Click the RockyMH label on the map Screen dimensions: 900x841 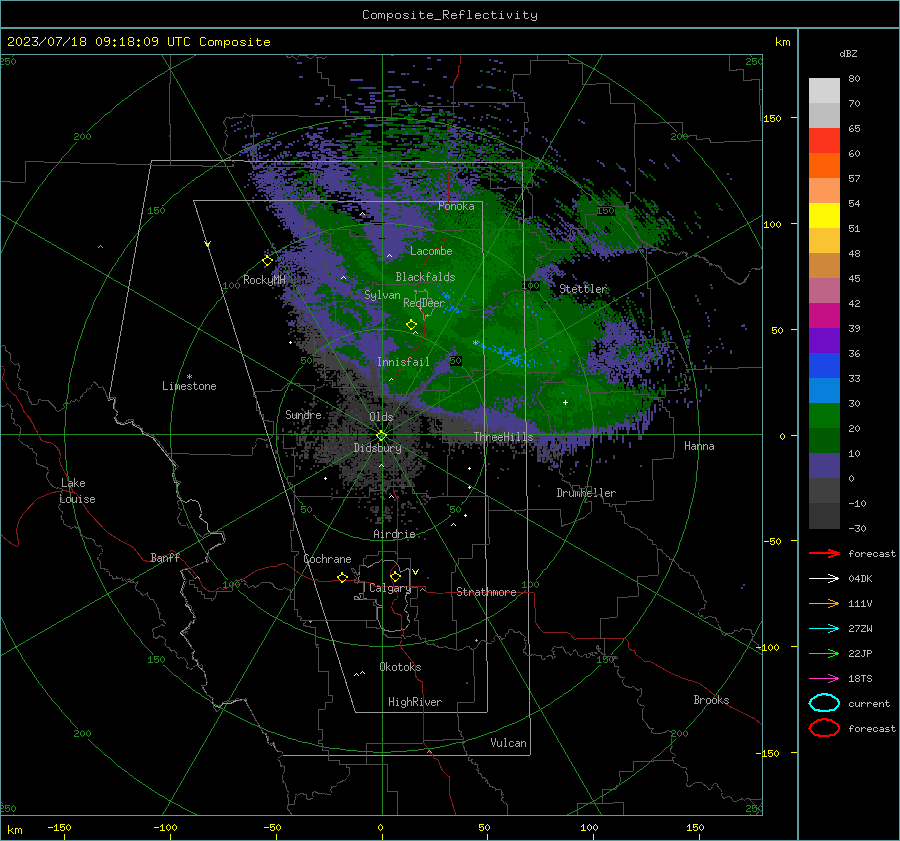(x=264, y=280)
